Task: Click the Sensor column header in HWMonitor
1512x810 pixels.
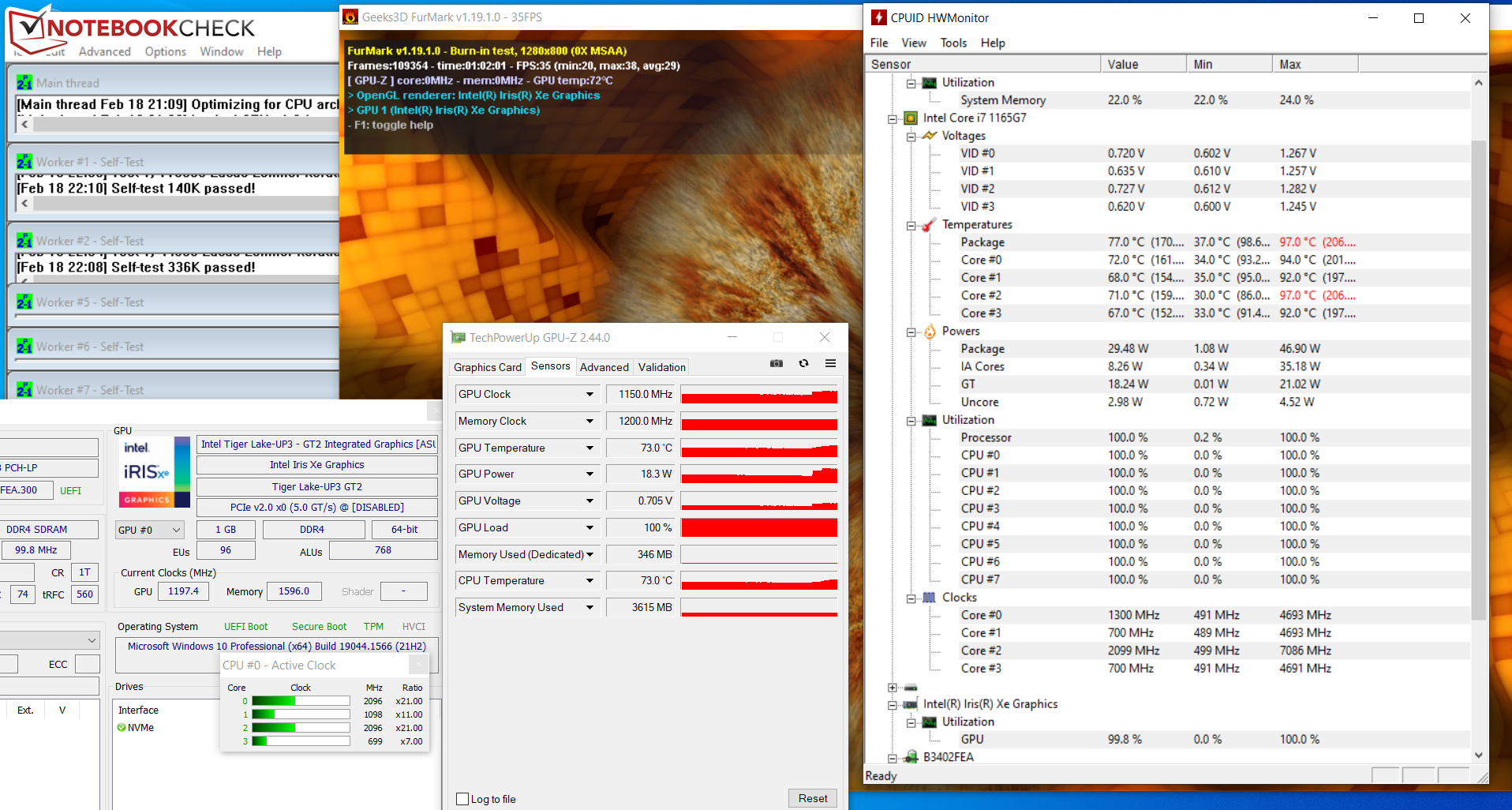Action: (x=984, y=64)
